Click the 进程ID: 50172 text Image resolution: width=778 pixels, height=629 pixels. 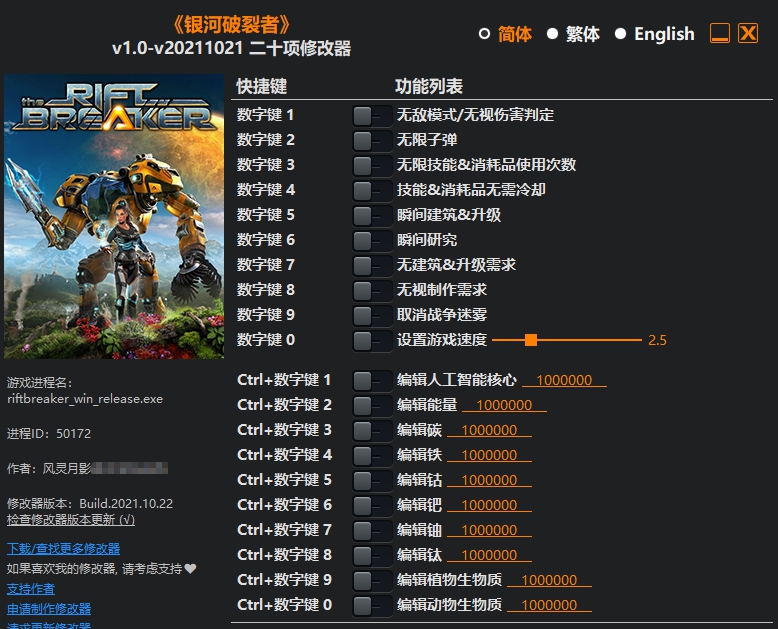(49, 434)
